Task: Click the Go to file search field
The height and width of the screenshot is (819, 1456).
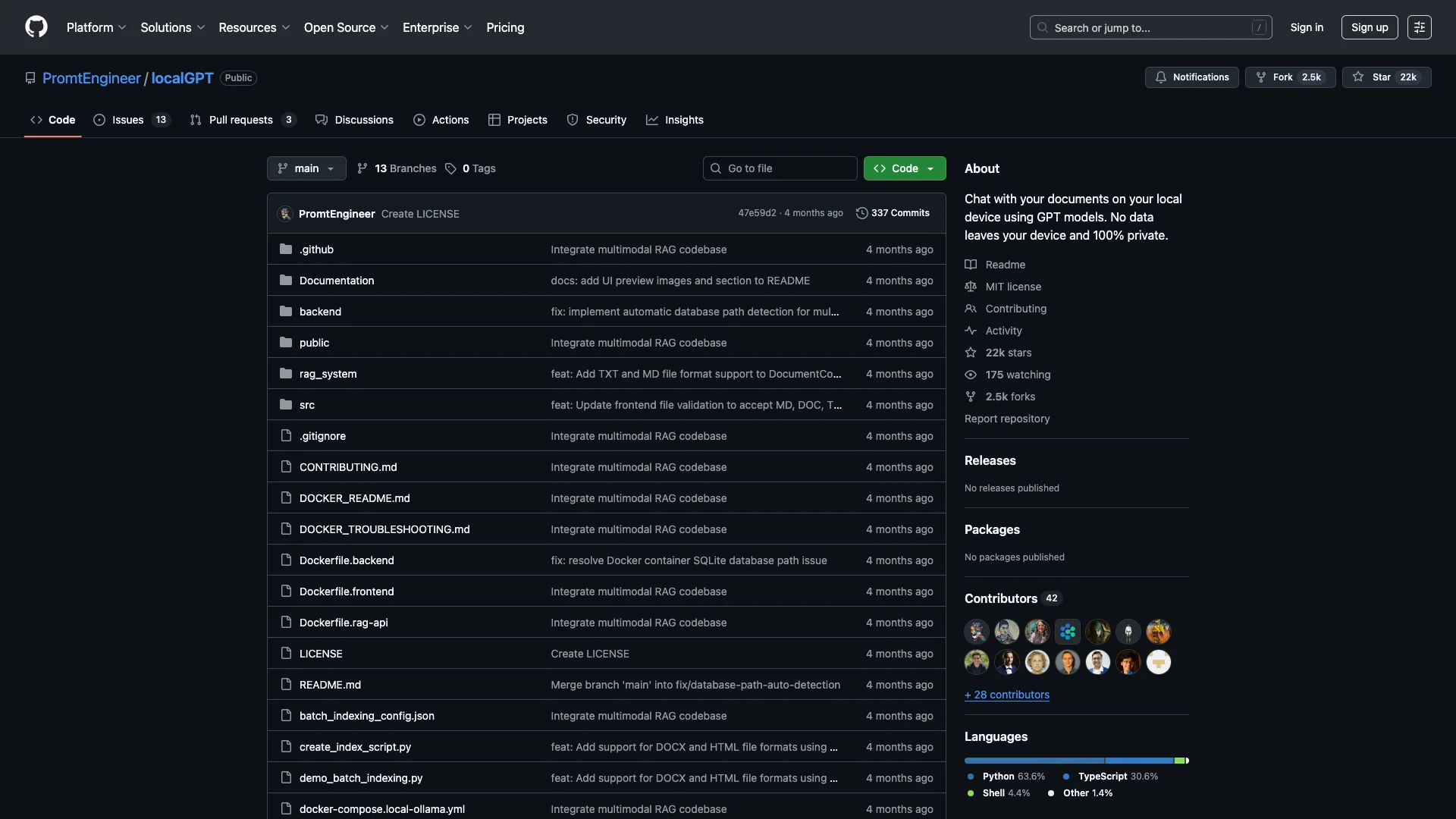Action: [x=780, y=168]
